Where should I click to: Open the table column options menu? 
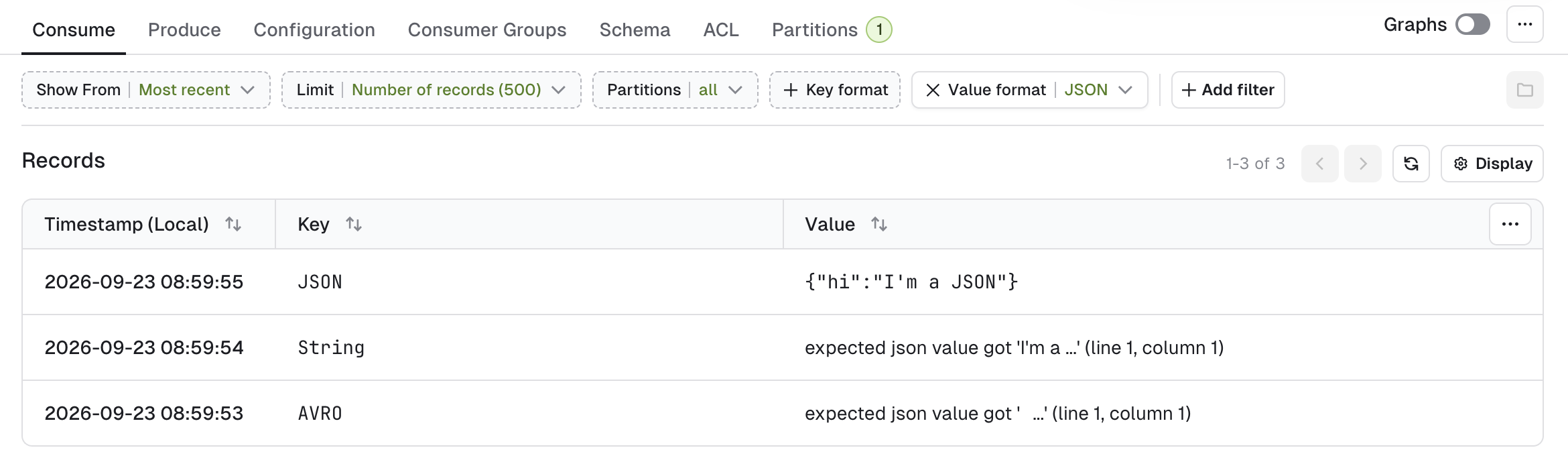(x=1510, y=224)
